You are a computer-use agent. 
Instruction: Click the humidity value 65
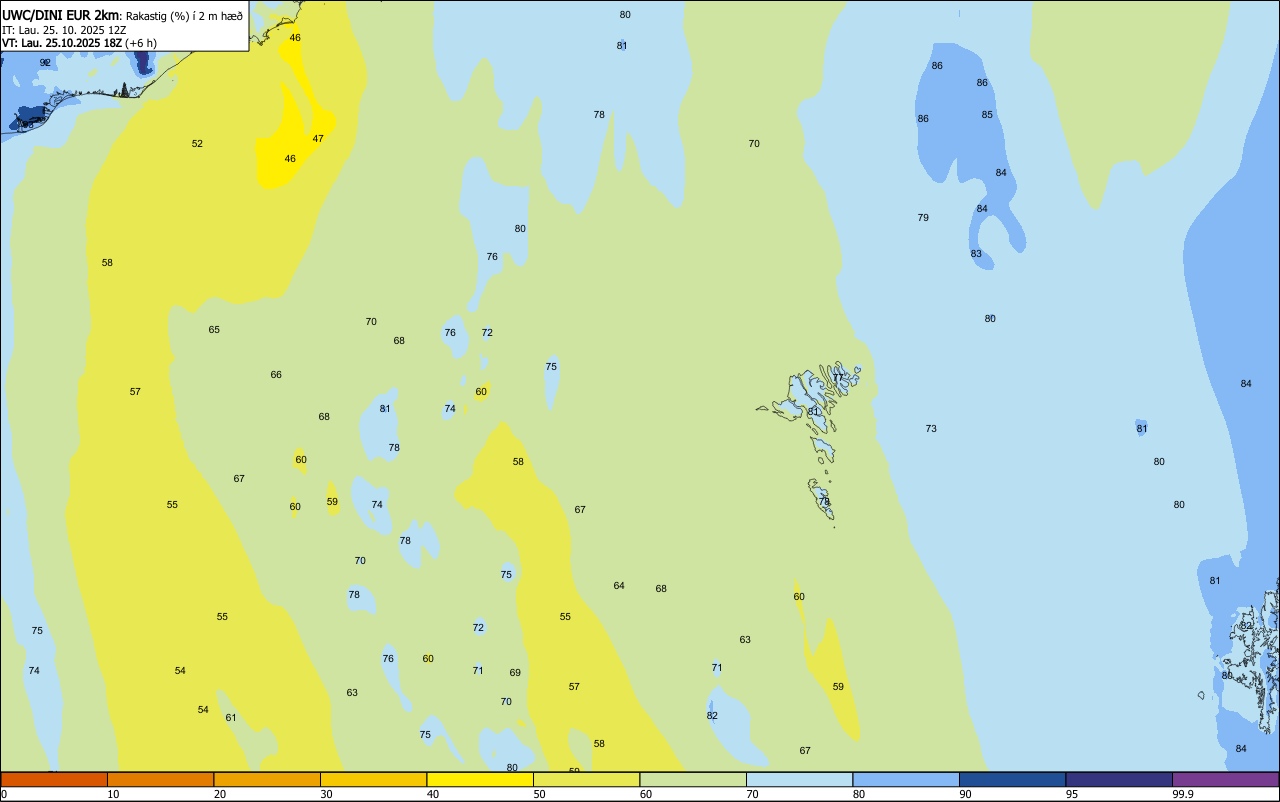tap(214, 330)
